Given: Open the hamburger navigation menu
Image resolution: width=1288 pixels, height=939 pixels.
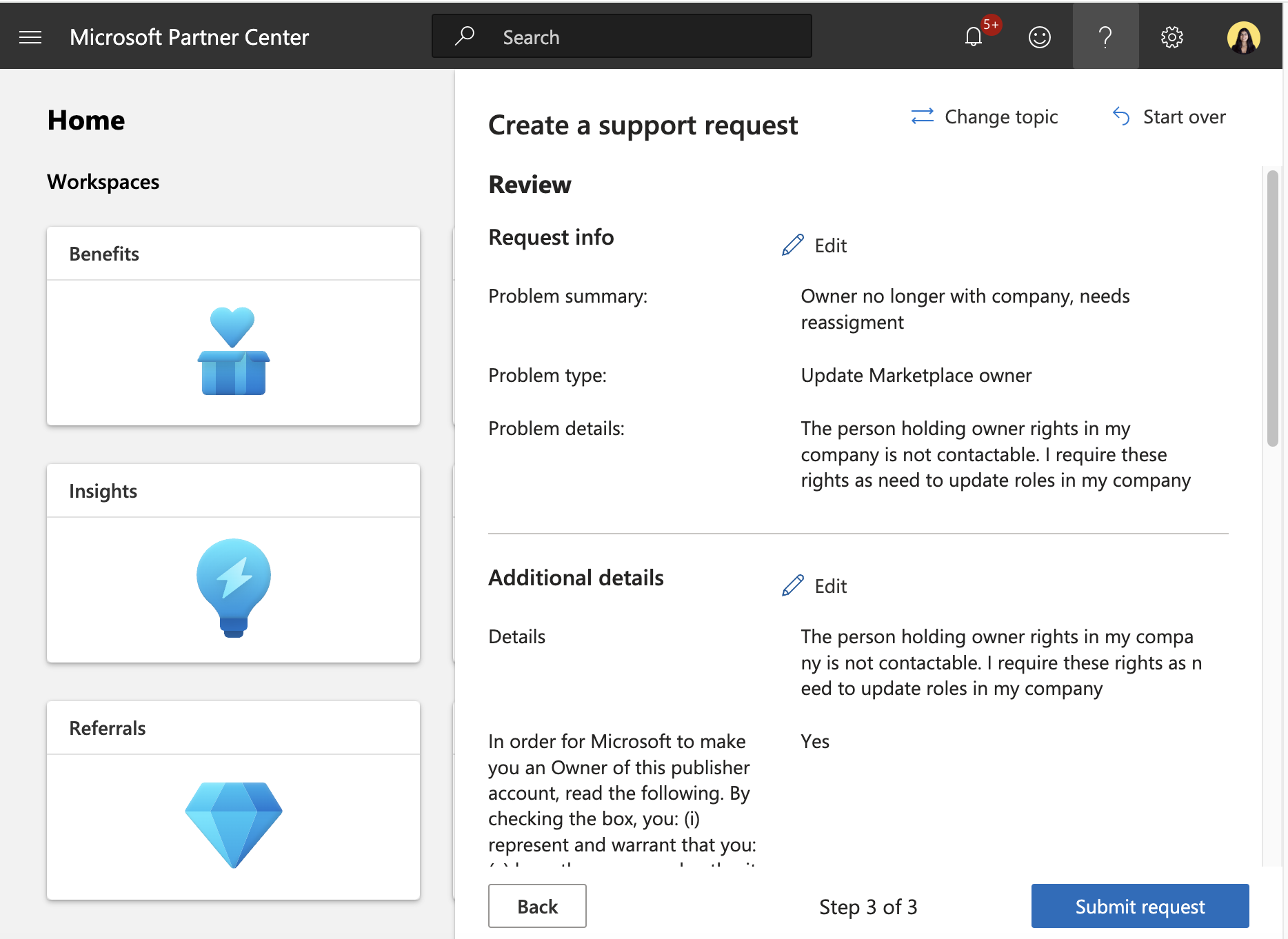Looking at the screenshot, I should click(30, 37).
